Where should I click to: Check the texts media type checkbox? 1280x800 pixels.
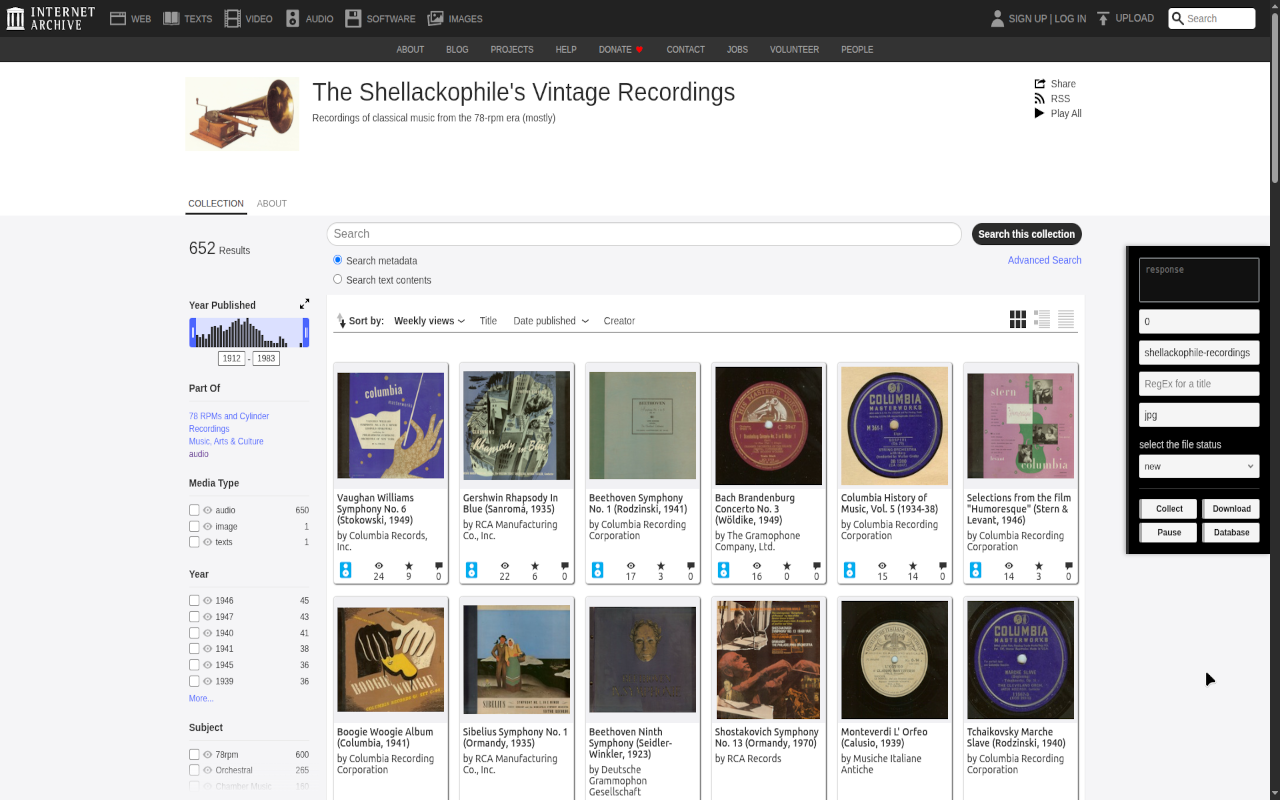click(194, 542)
